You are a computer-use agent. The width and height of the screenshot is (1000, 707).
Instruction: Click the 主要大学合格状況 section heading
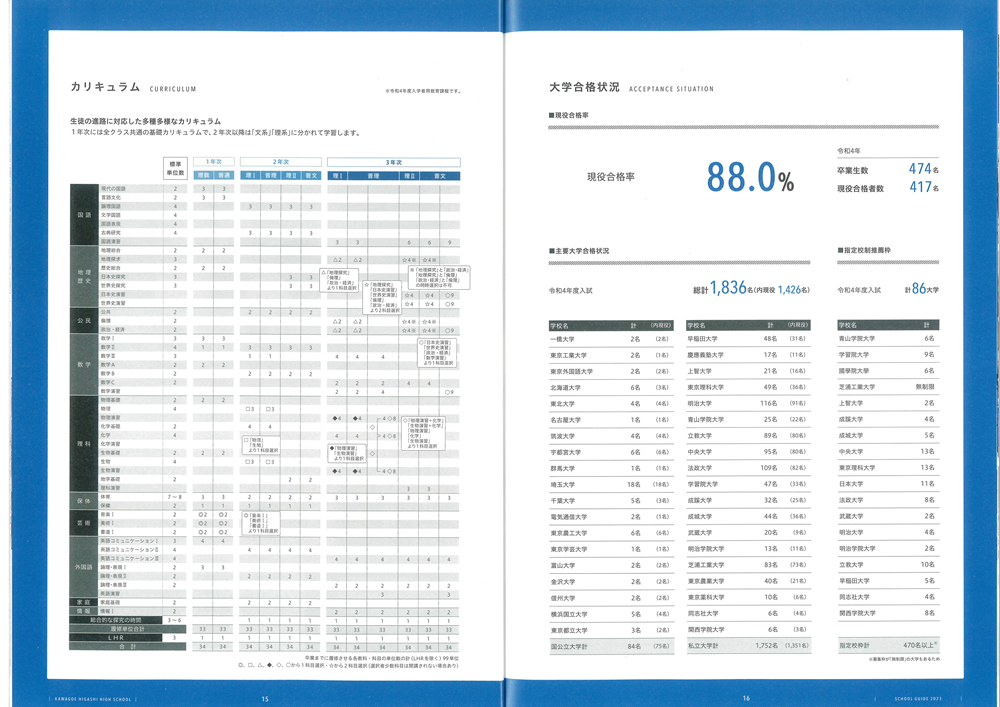pos(579,251)
